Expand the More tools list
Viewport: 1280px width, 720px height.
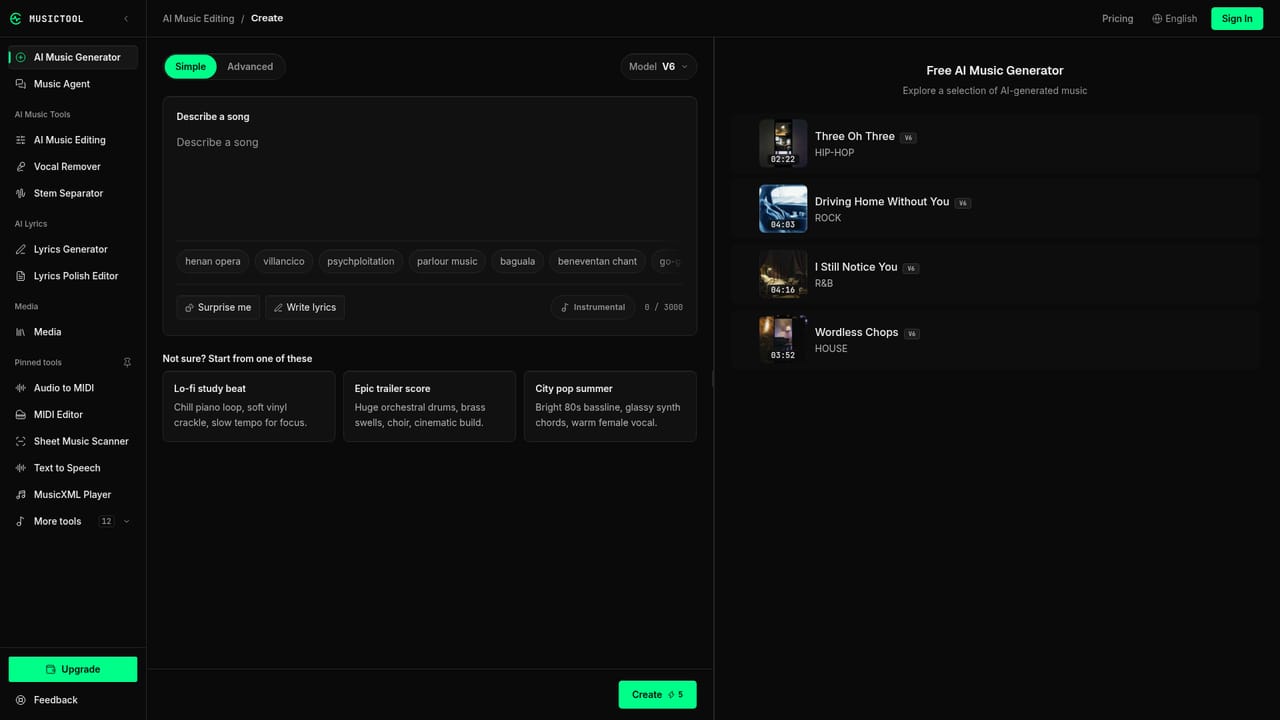[x=73, y=521]
